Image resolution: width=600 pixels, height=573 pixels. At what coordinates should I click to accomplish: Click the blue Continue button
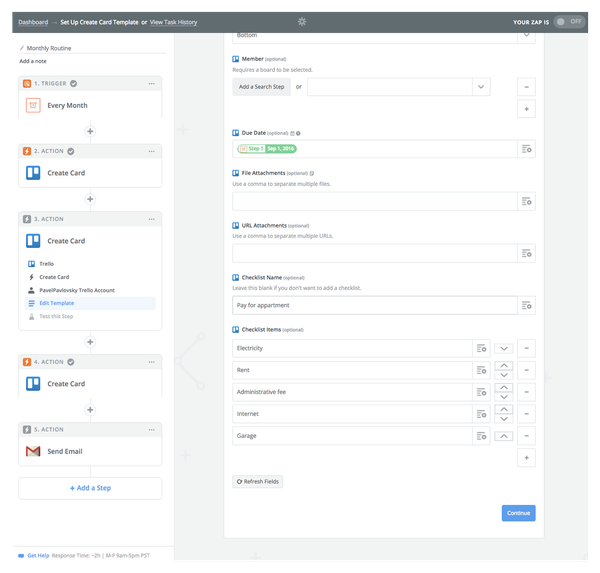(518, 513)
